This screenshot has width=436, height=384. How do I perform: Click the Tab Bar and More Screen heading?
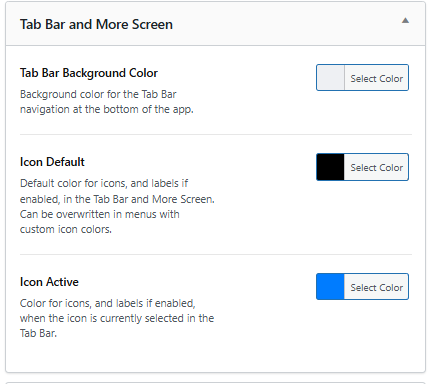[96, 24]
